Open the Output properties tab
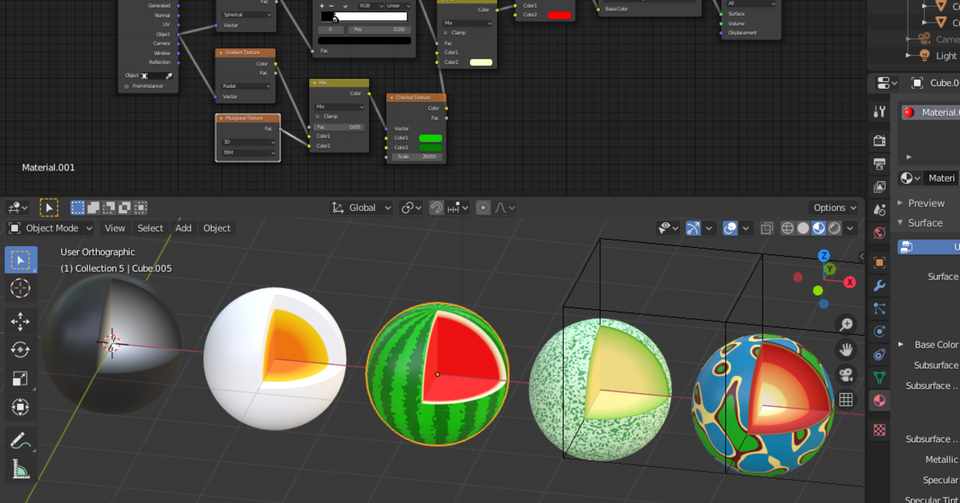The image size is (960, 503). tap(880, 164)
